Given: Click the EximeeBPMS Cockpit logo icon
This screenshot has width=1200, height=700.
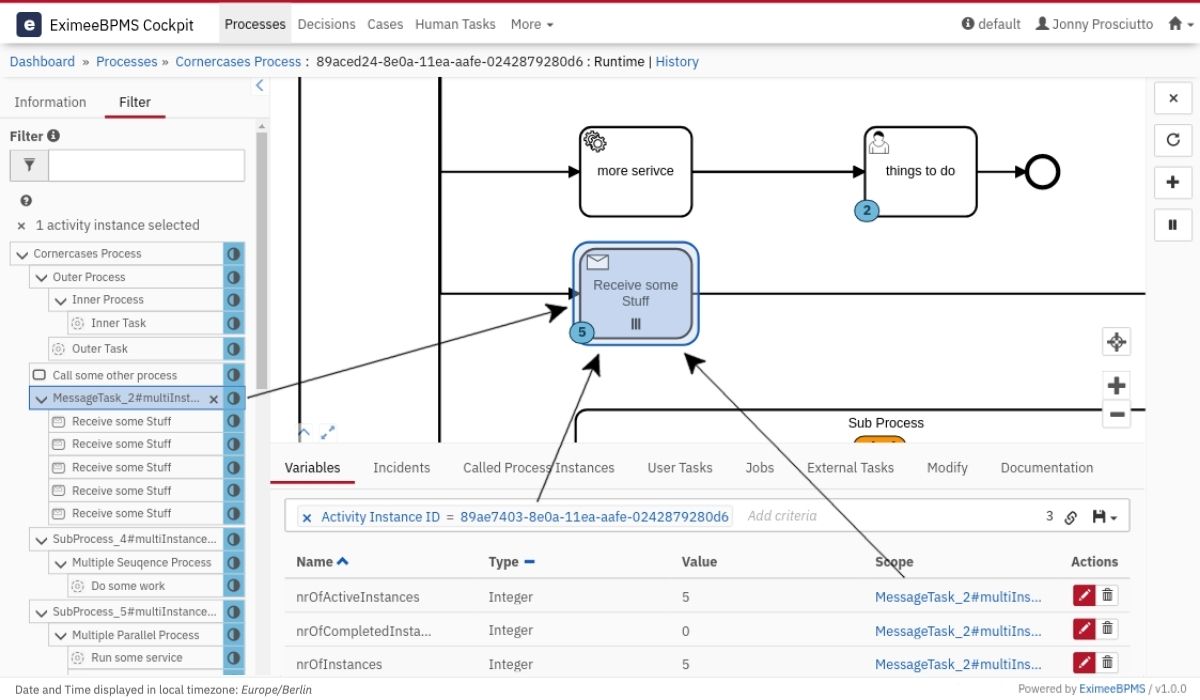Looking at the screenshot, I should [29, 24].
